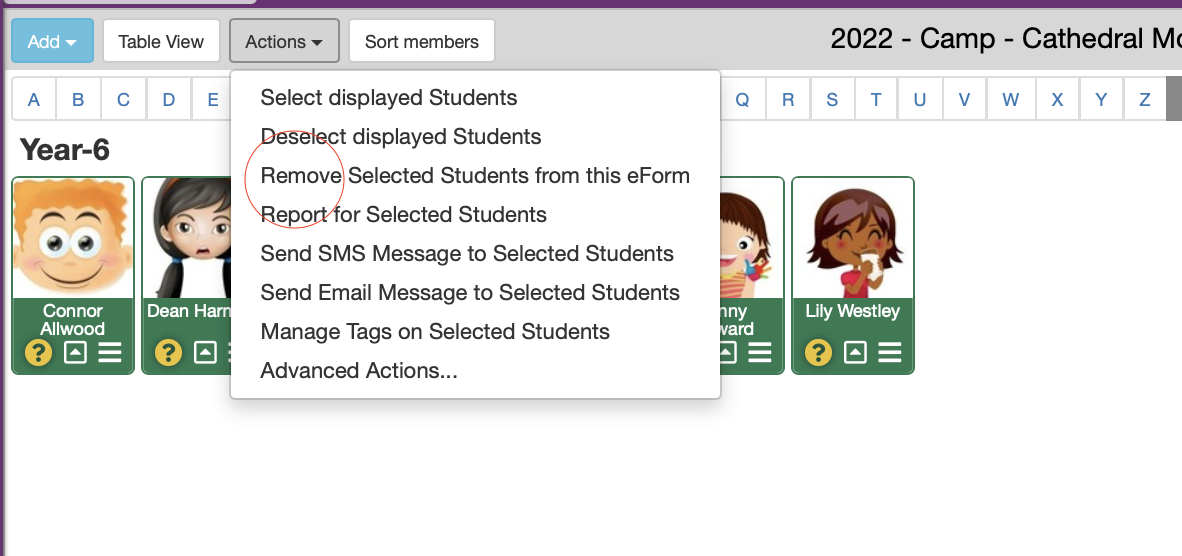The height and width of the screenshot is (556, 1182).
Task: Filter students by letter W
Action: (x=1010, y=100)
